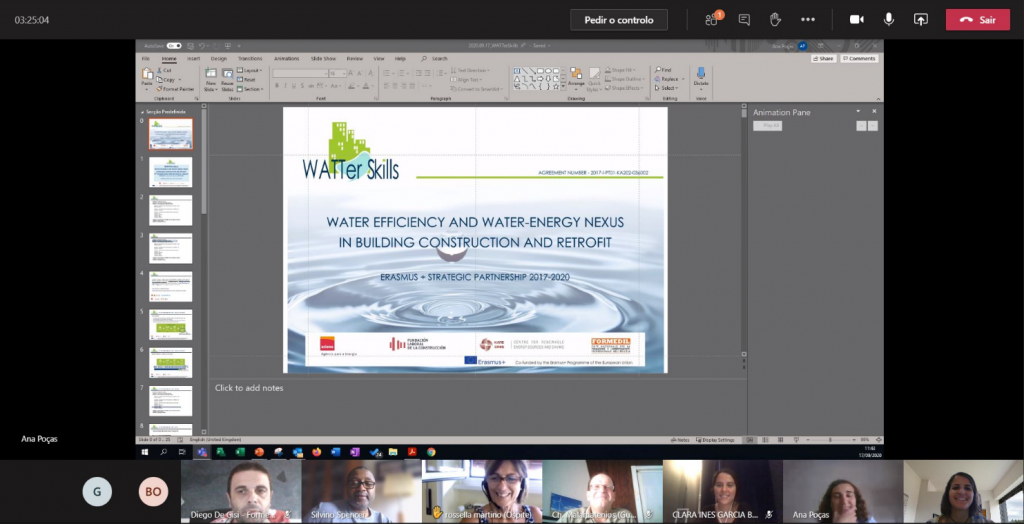1024x524 pixels.
Task: Click Shape Outline option
Action: click(625, 79)
